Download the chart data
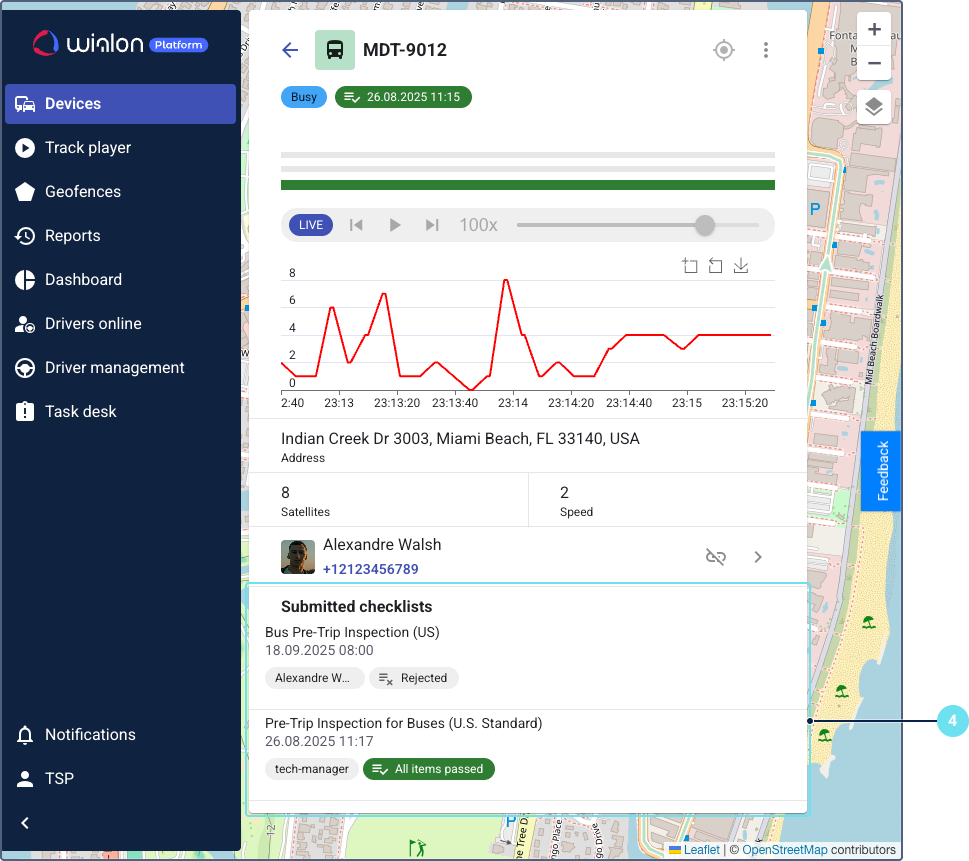969x861 pixels. pos(741,266)
